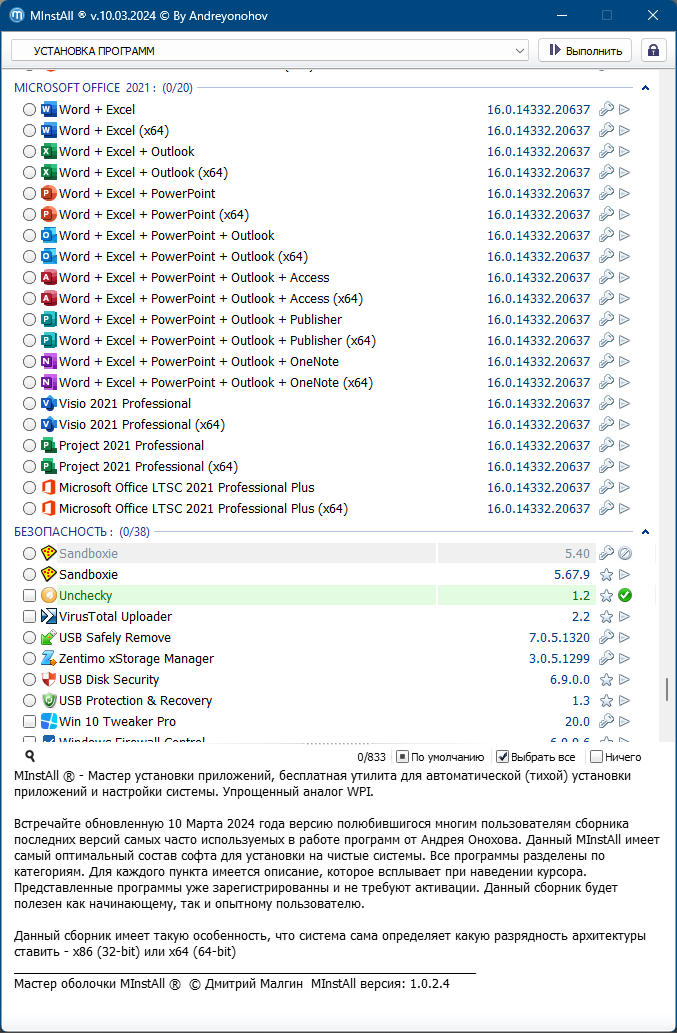The height and width of the screenshot is (1033, 677).
Task: Click the key icon for USB Safely Remove
Action: point(606,638)
